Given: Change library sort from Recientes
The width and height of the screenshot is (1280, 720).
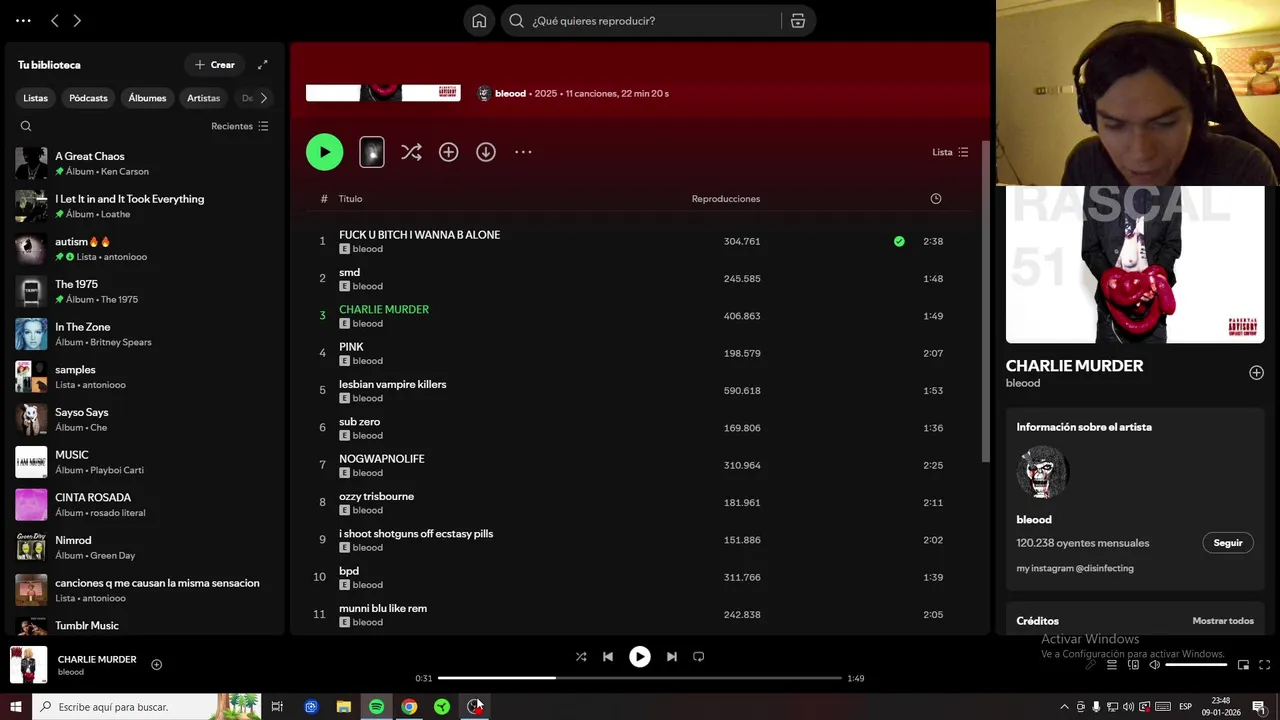Looking at the screenshot, I should pos(240,126).
